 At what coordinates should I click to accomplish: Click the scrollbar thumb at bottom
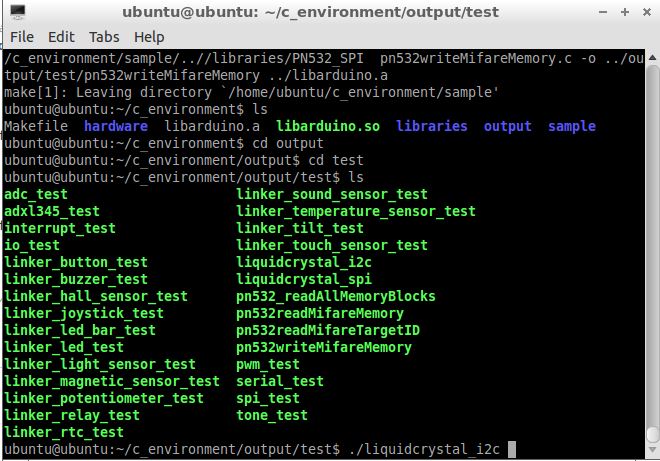click(x=652, y=435)
